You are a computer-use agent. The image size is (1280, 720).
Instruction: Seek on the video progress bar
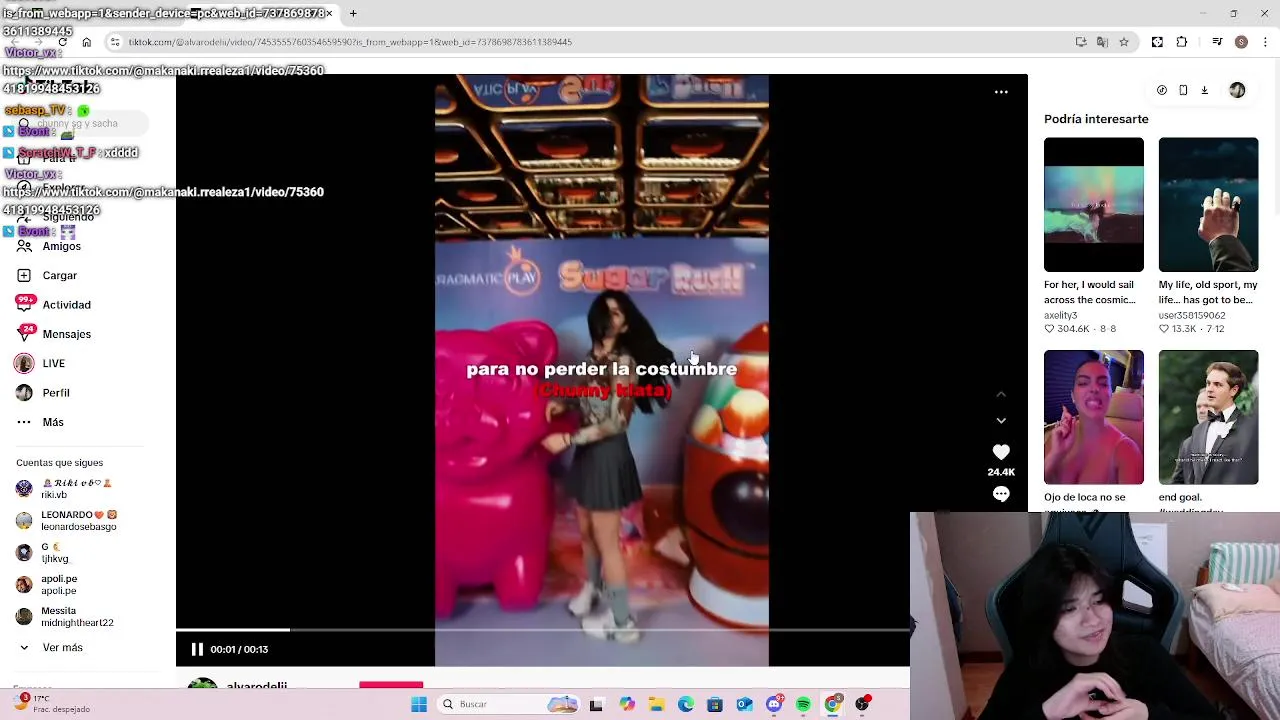click(x=543, y=629)
